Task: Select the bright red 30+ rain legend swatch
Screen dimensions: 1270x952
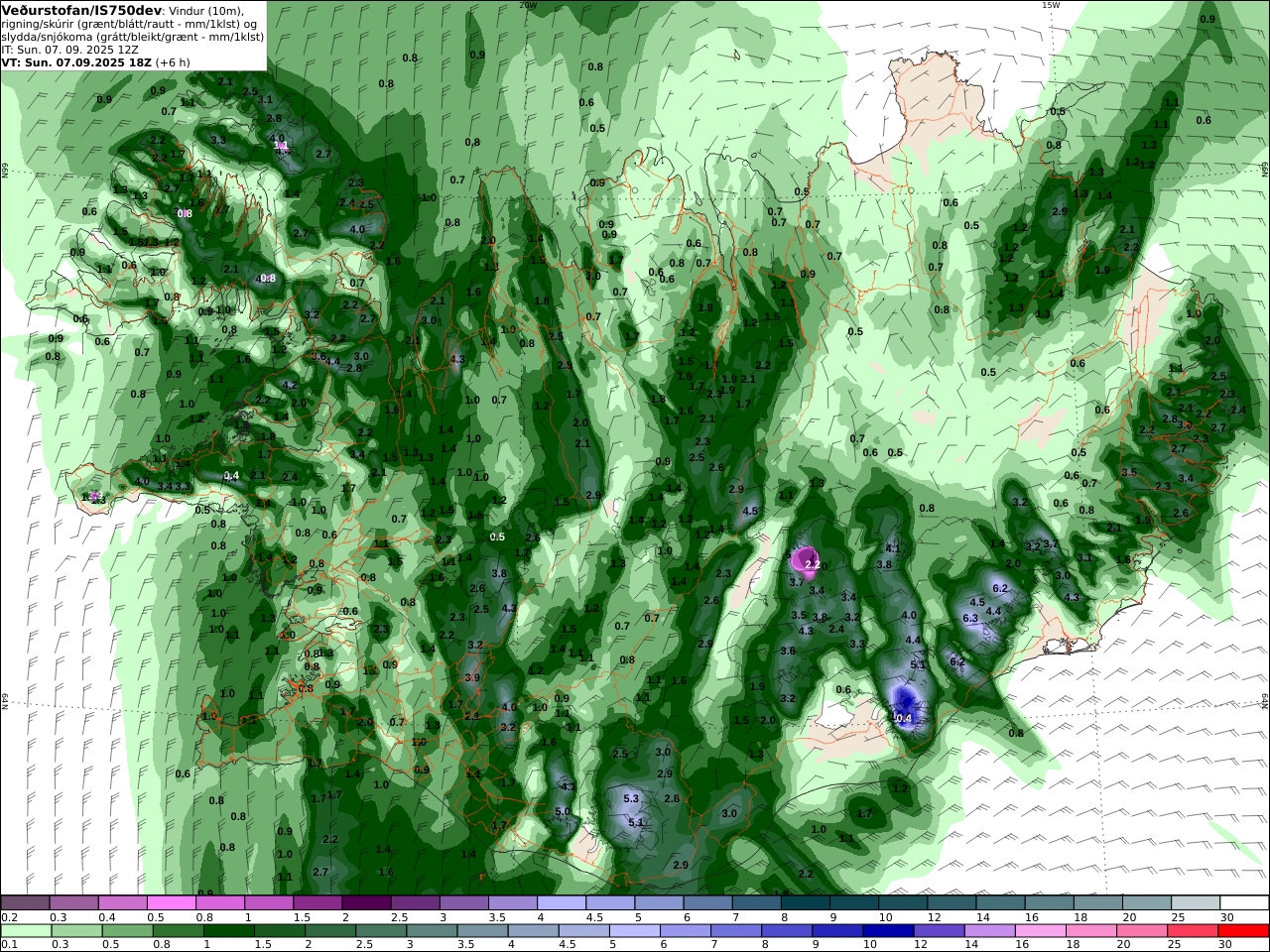Action: pos(1242,931)
